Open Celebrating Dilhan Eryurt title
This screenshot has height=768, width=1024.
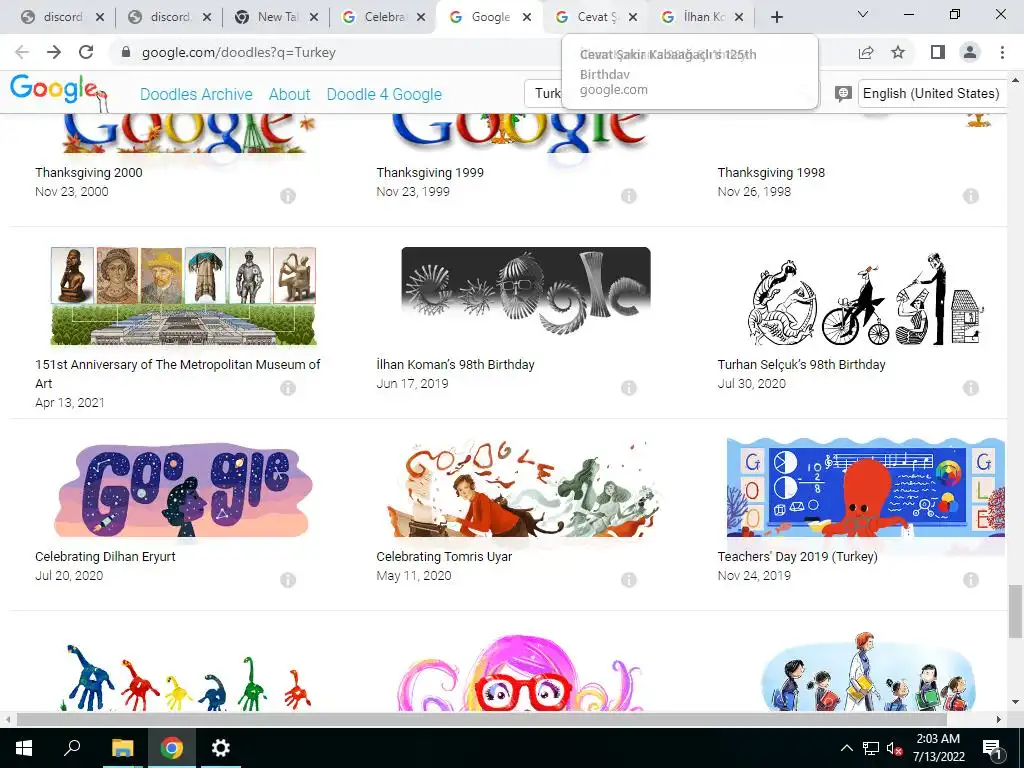[105, 556]
